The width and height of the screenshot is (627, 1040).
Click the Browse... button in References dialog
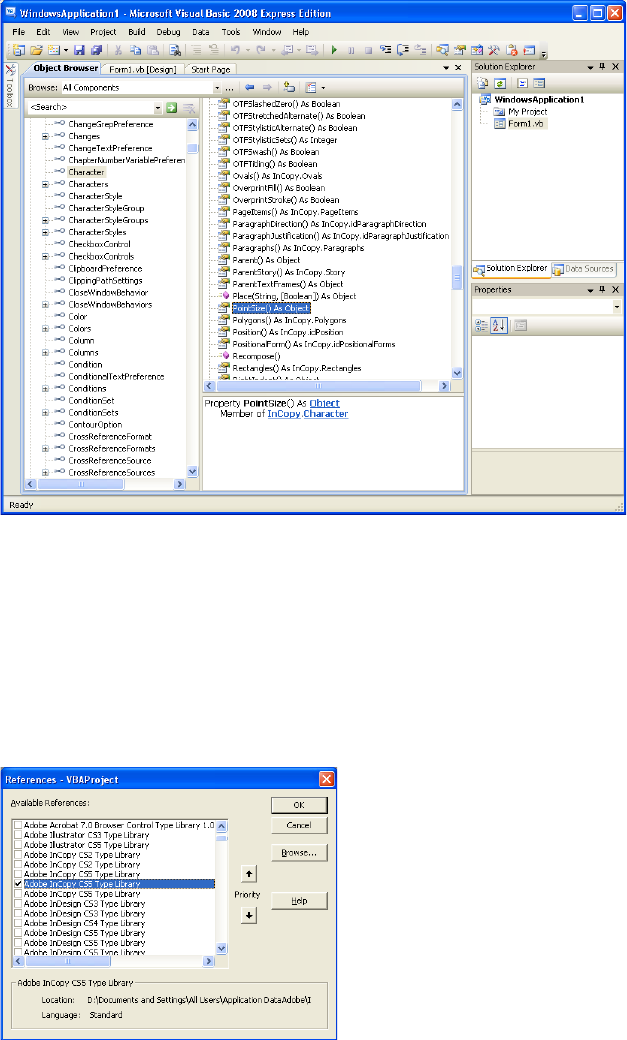[299, 853]
